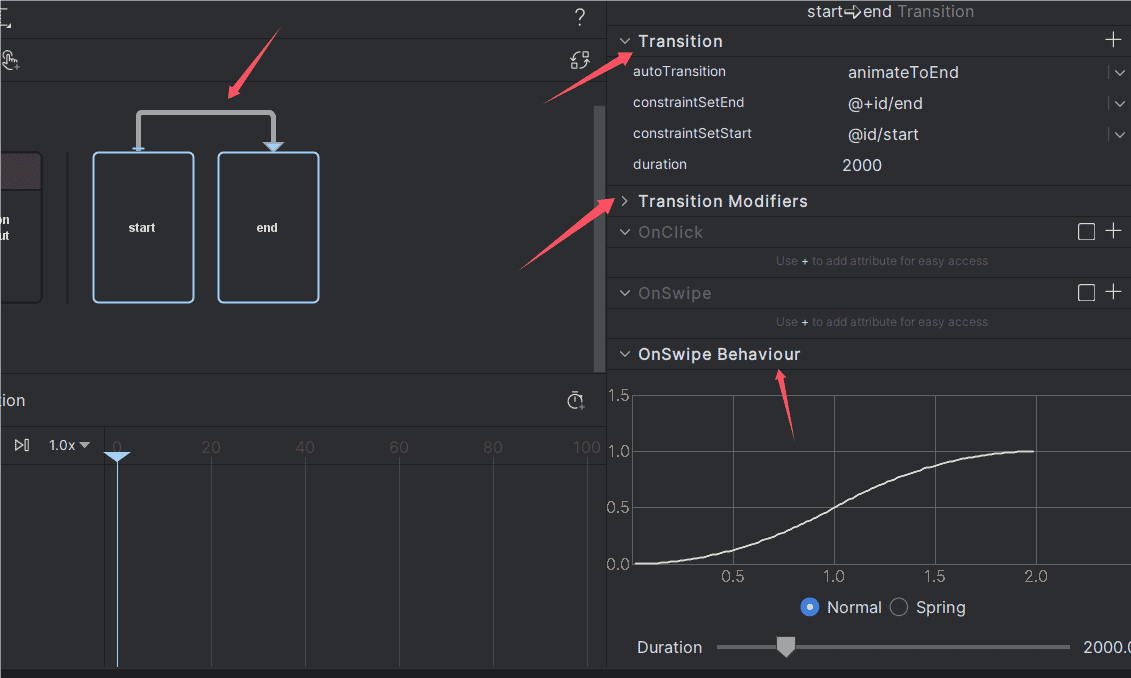This screenshot has width=1131, height=678.
Task: Select the end constraint set box
Action: [268, 227]
